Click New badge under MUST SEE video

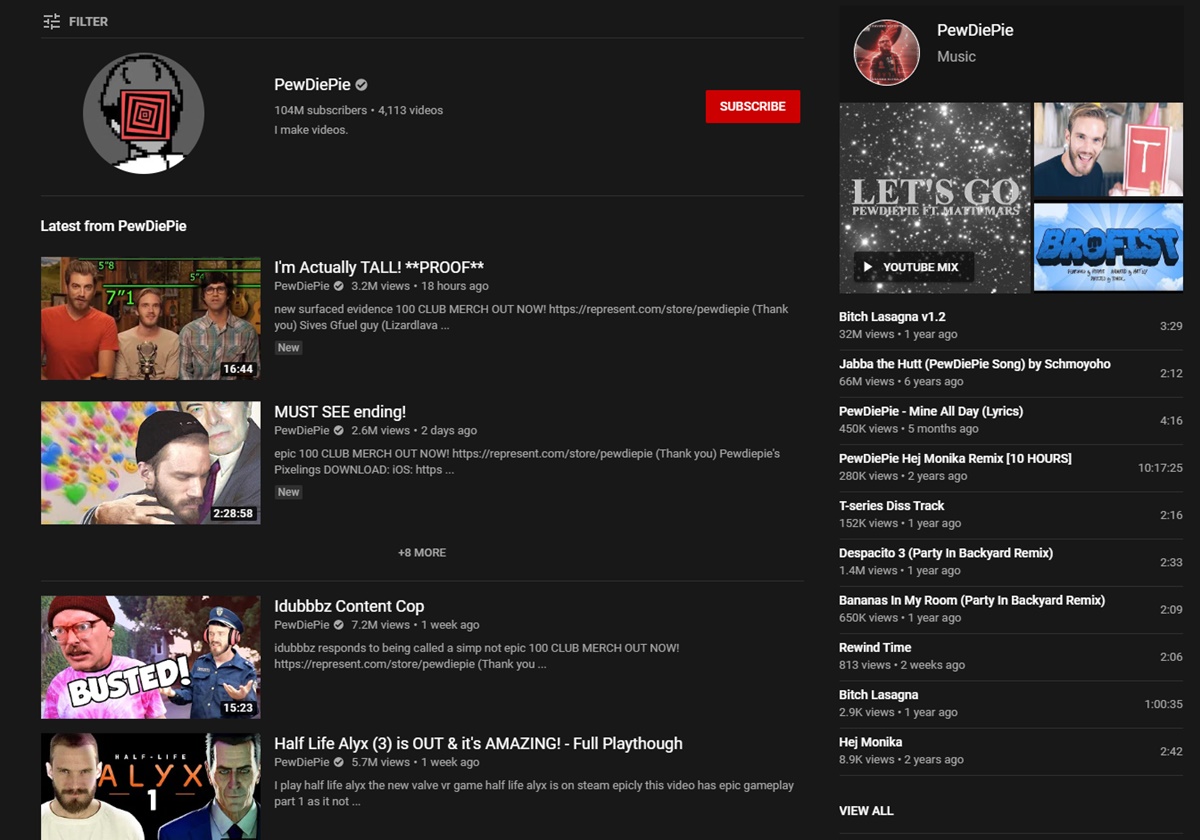coord(289,492)
